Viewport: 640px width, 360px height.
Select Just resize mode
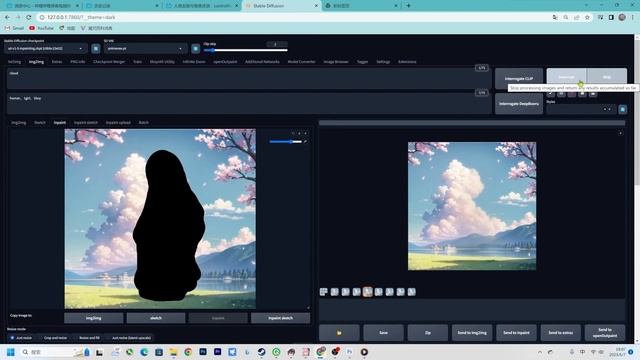pyautogui.click(x=21, y=338)
